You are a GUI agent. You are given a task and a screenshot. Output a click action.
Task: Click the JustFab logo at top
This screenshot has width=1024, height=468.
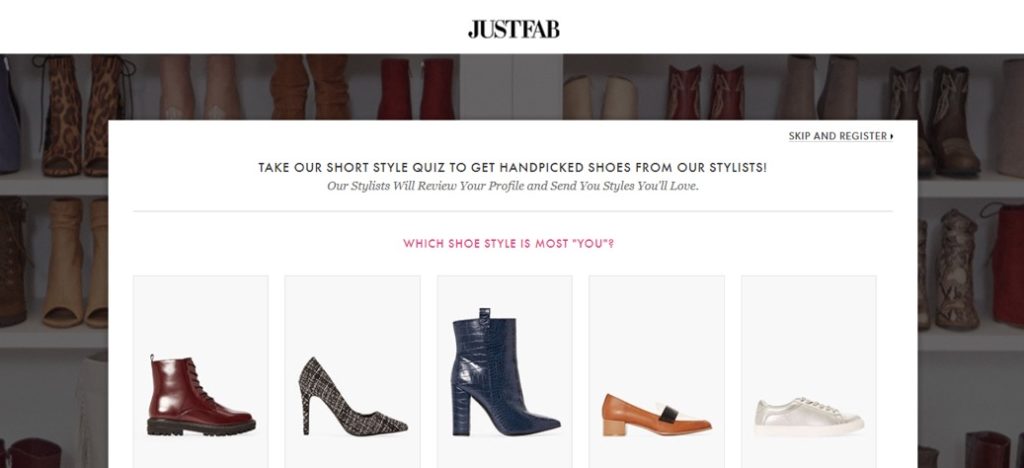click(x=513, y=29)
